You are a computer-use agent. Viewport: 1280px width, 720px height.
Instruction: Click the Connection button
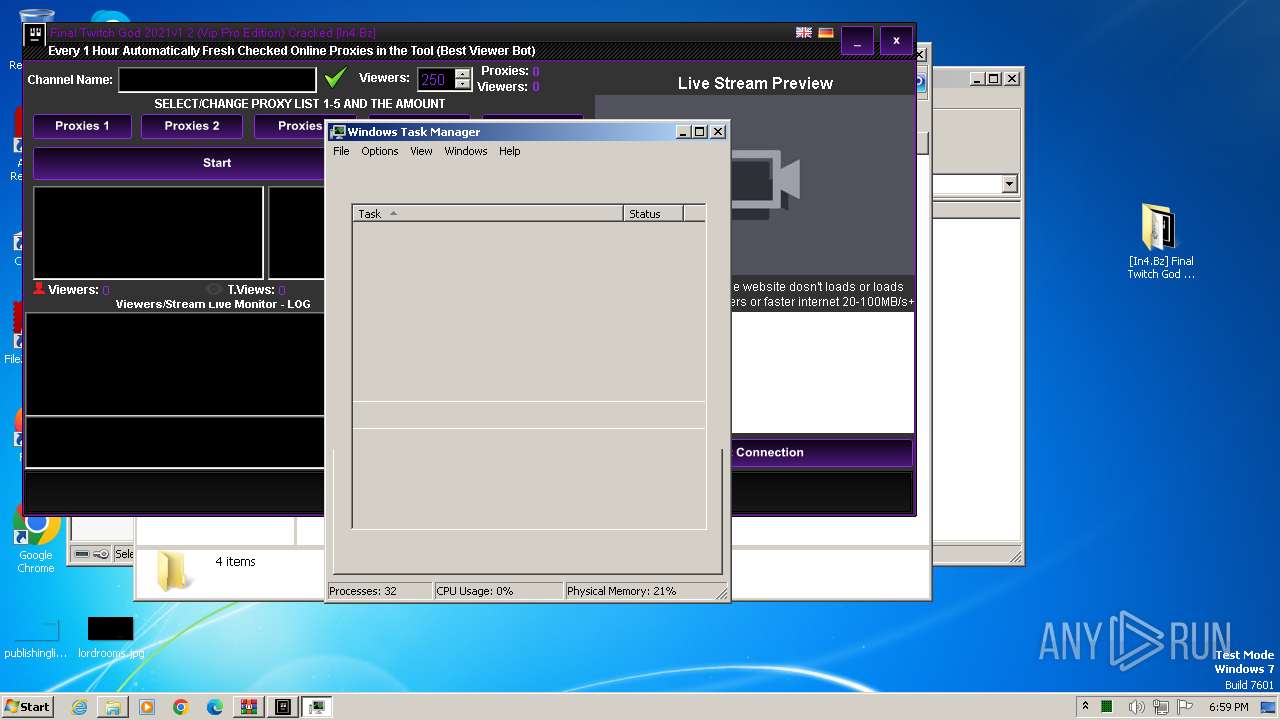click(822, 452)
